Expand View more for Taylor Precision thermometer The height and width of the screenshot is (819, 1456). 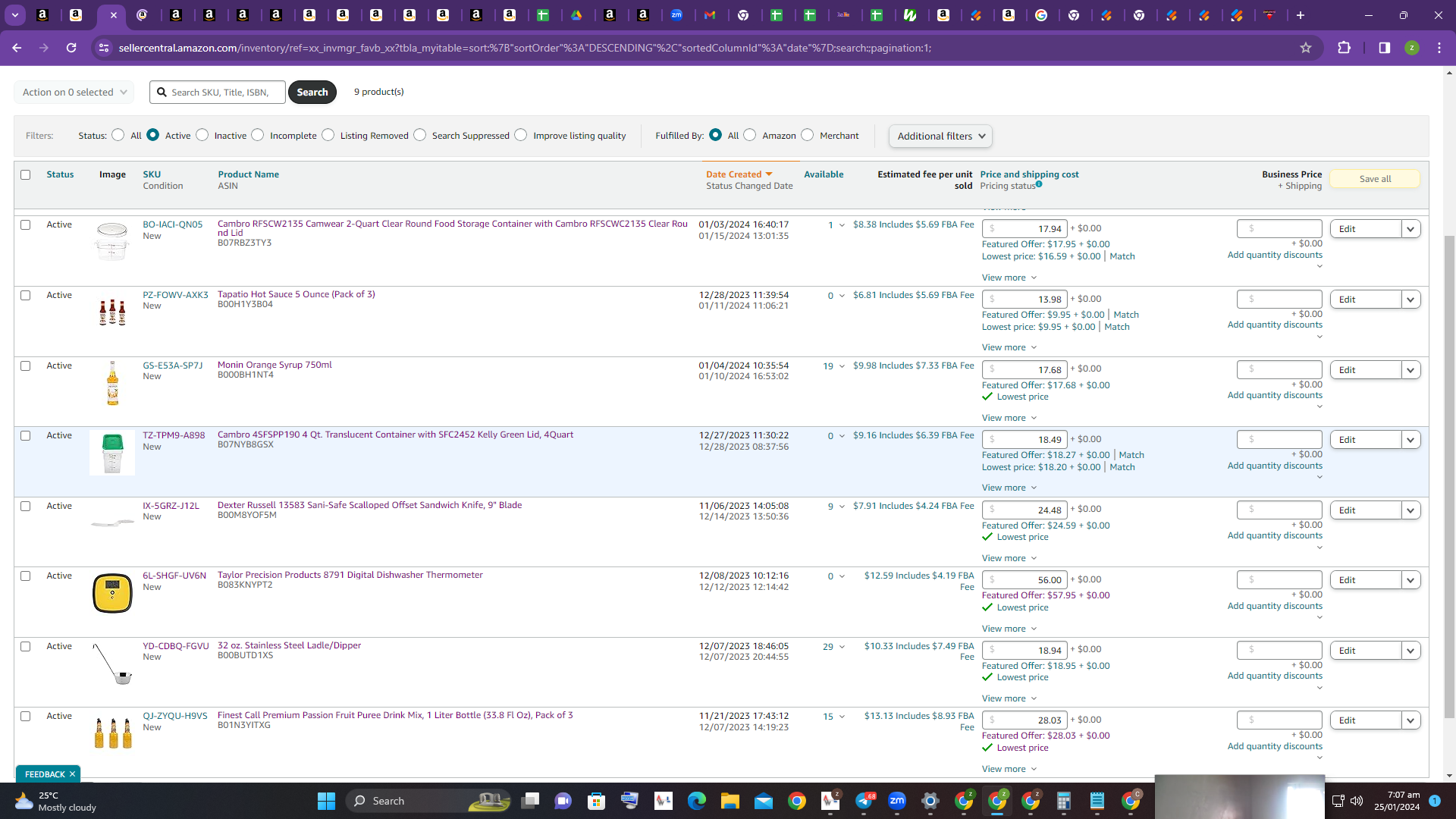(x=1009, y=629)
